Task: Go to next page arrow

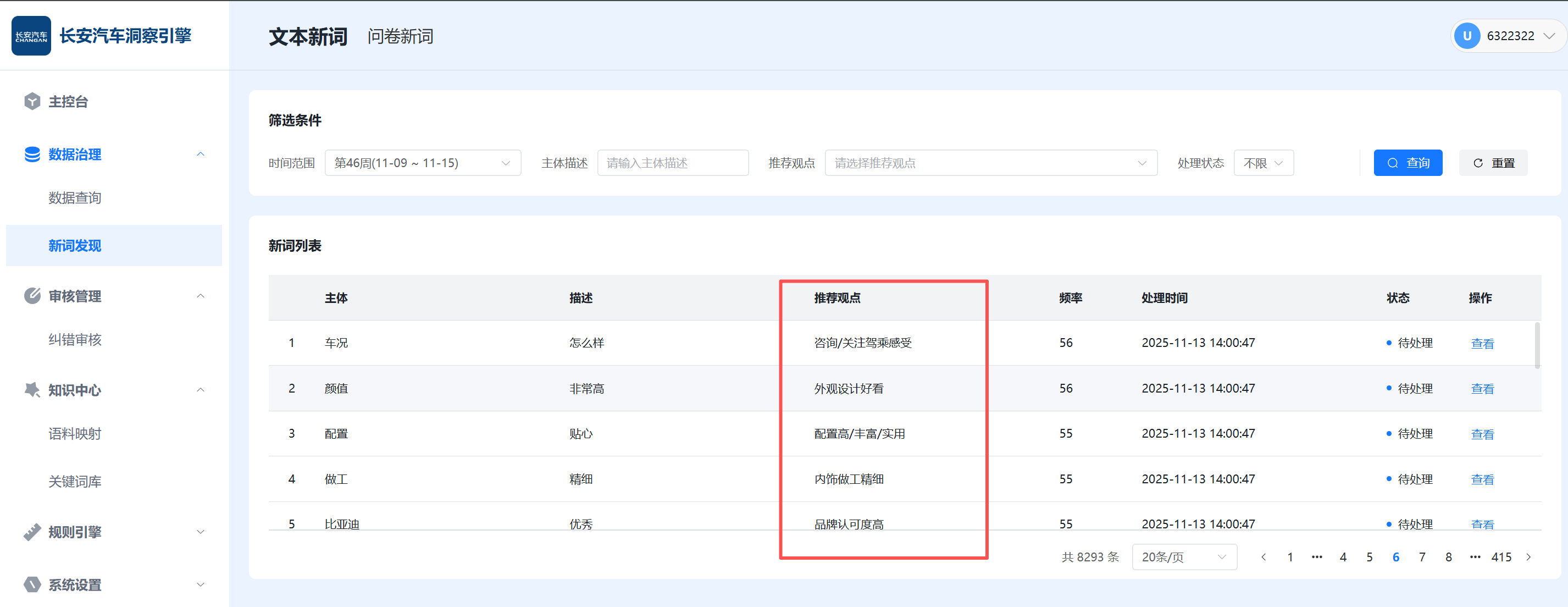Action: pyautogui.click(x=1528, y=557)
